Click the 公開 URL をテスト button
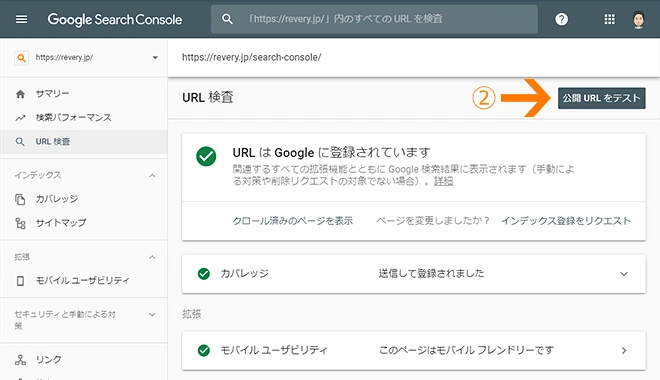Image resolution: width=660 pixels, height=380 pixels. coord(601,98)
